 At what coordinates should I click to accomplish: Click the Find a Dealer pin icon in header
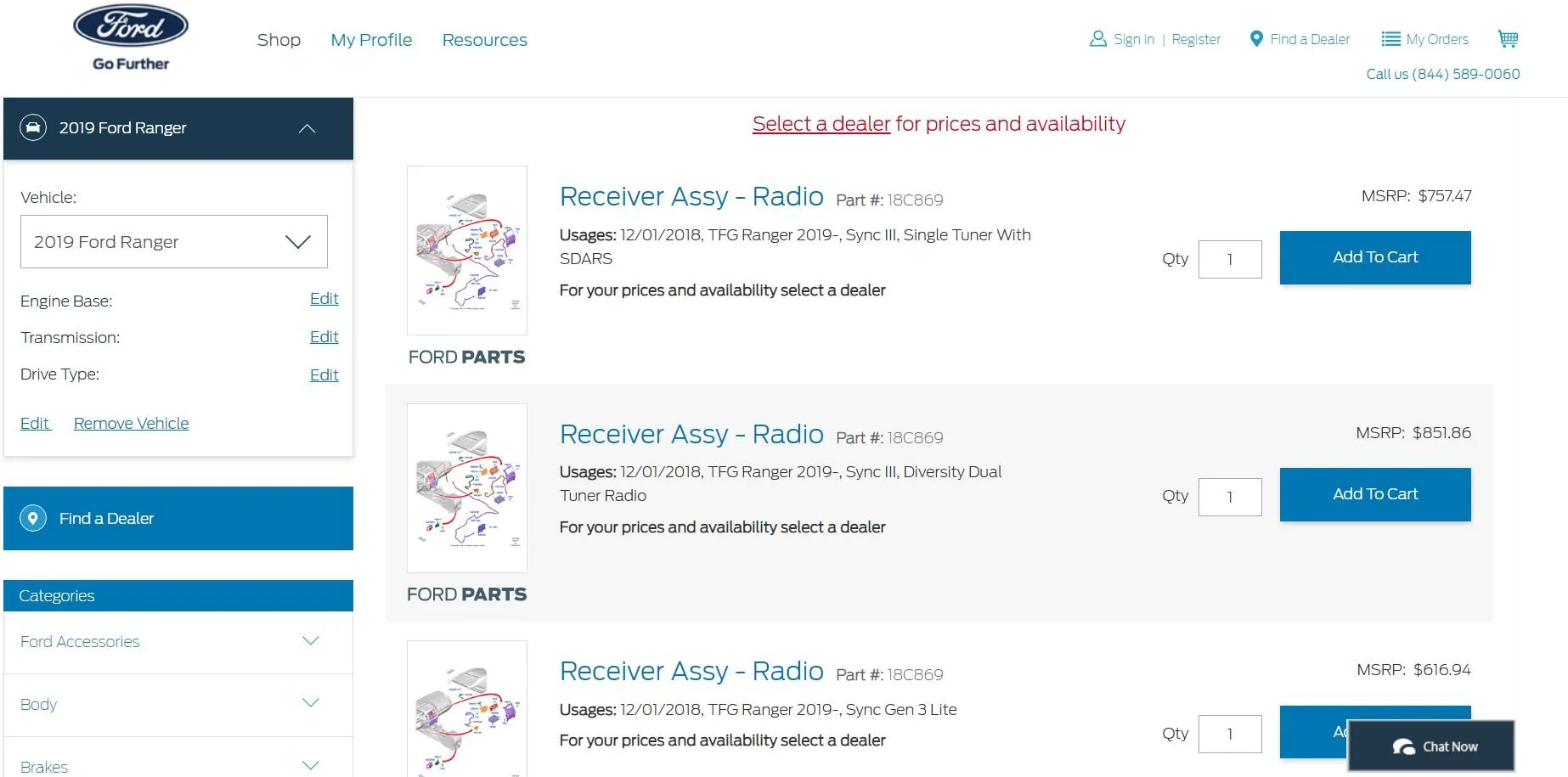pyautogui.click(x=1256, y=39)
